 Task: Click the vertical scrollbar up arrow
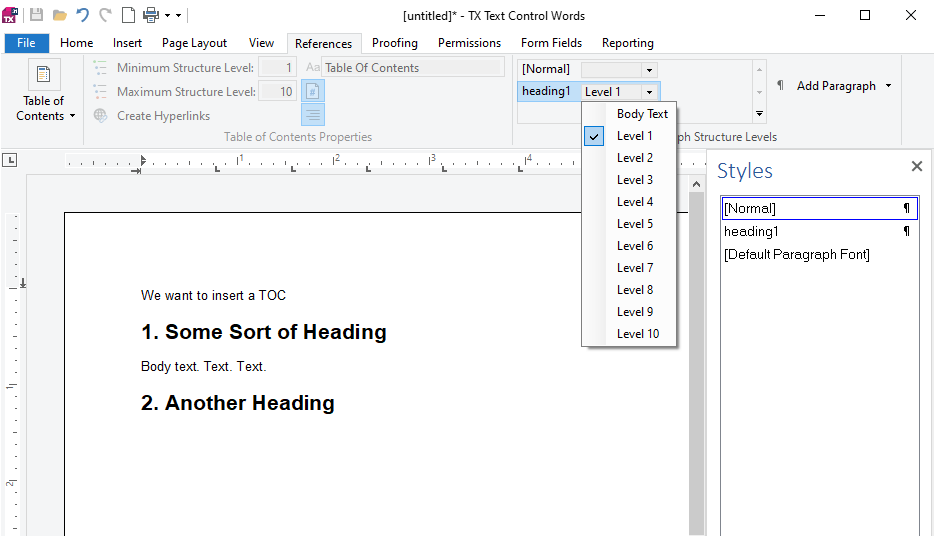[x=696, y=184]
